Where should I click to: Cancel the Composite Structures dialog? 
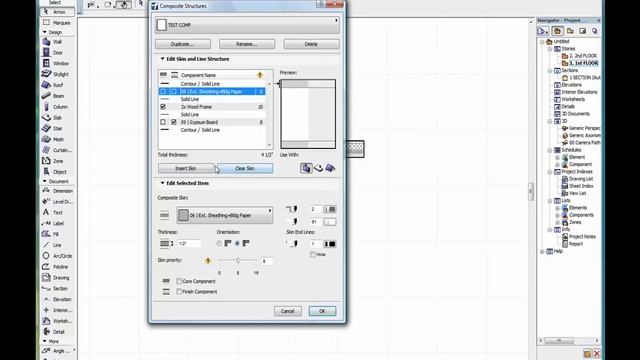[288, 311]
